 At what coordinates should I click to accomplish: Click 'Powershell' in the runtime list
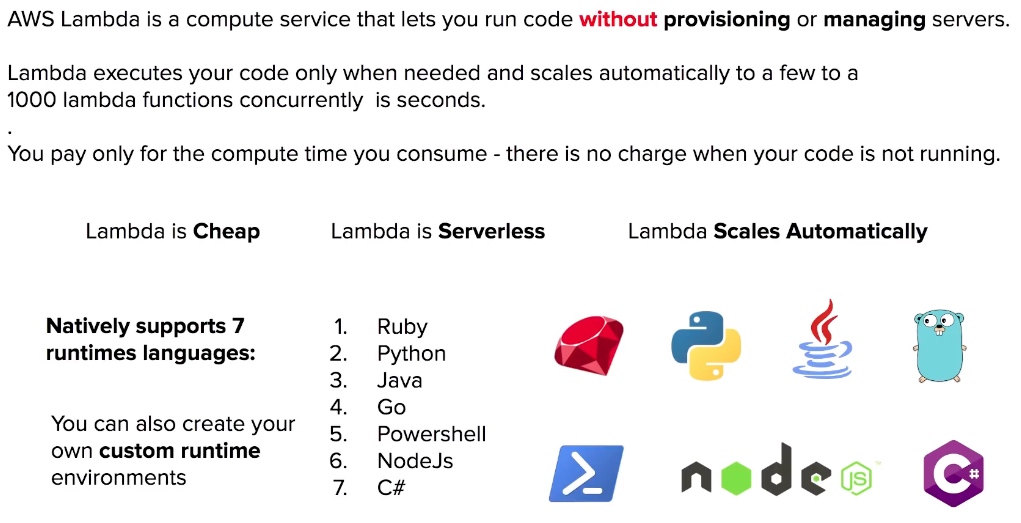pos(432,434)
